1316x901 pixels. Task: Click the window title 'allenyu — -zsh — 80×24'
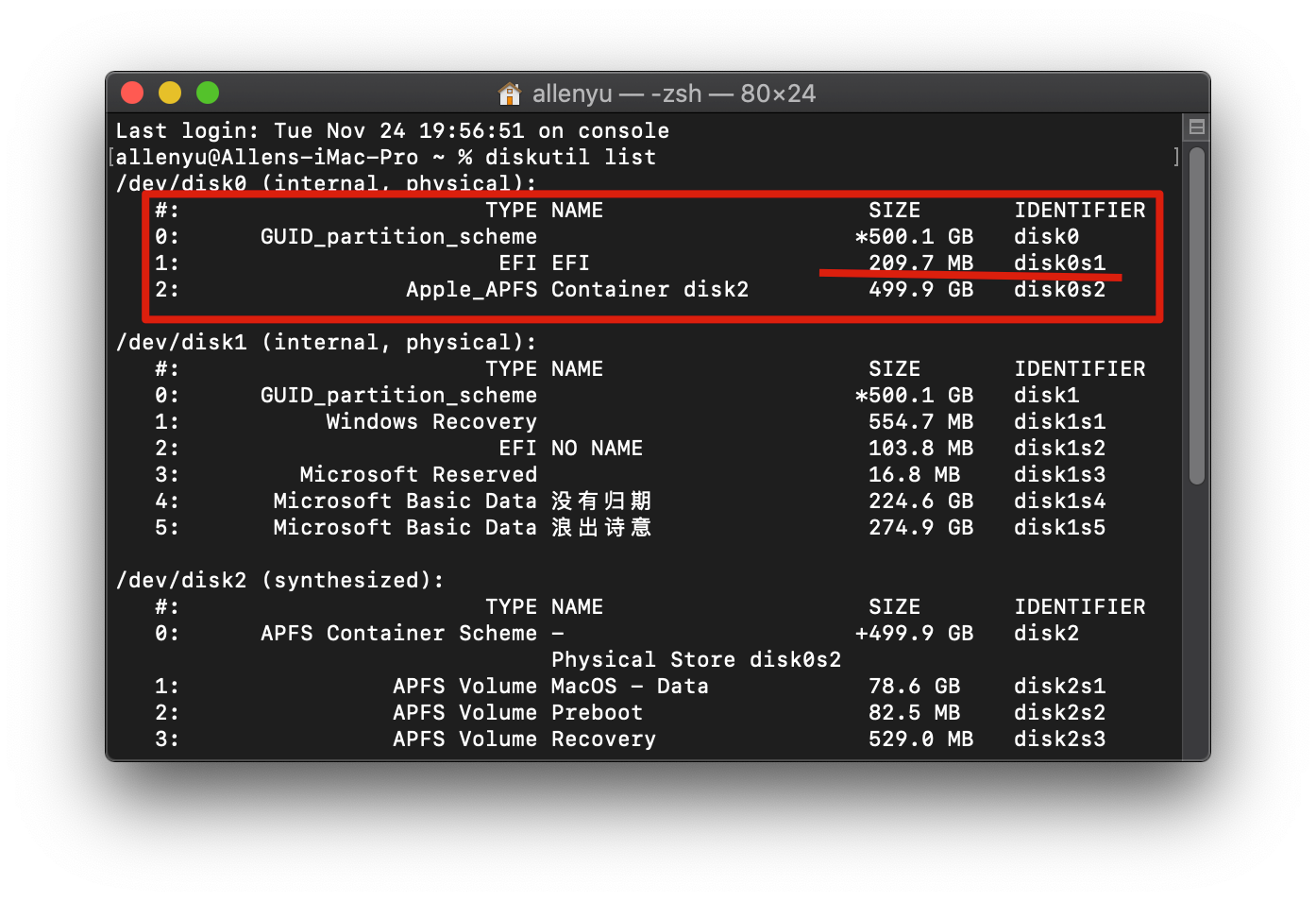click(673, 93)
